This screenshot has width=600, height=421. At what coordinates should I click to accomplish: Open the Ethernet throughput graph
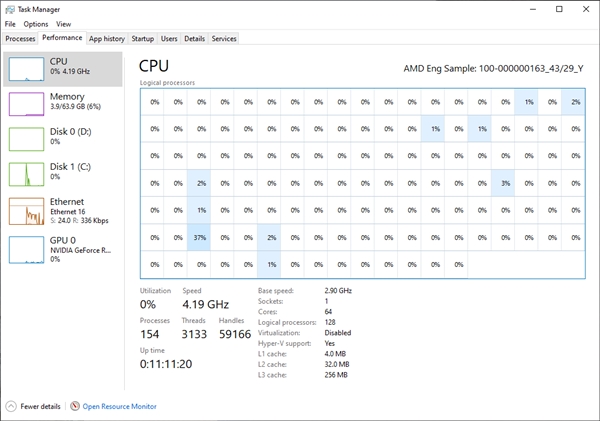pos(26,209)
